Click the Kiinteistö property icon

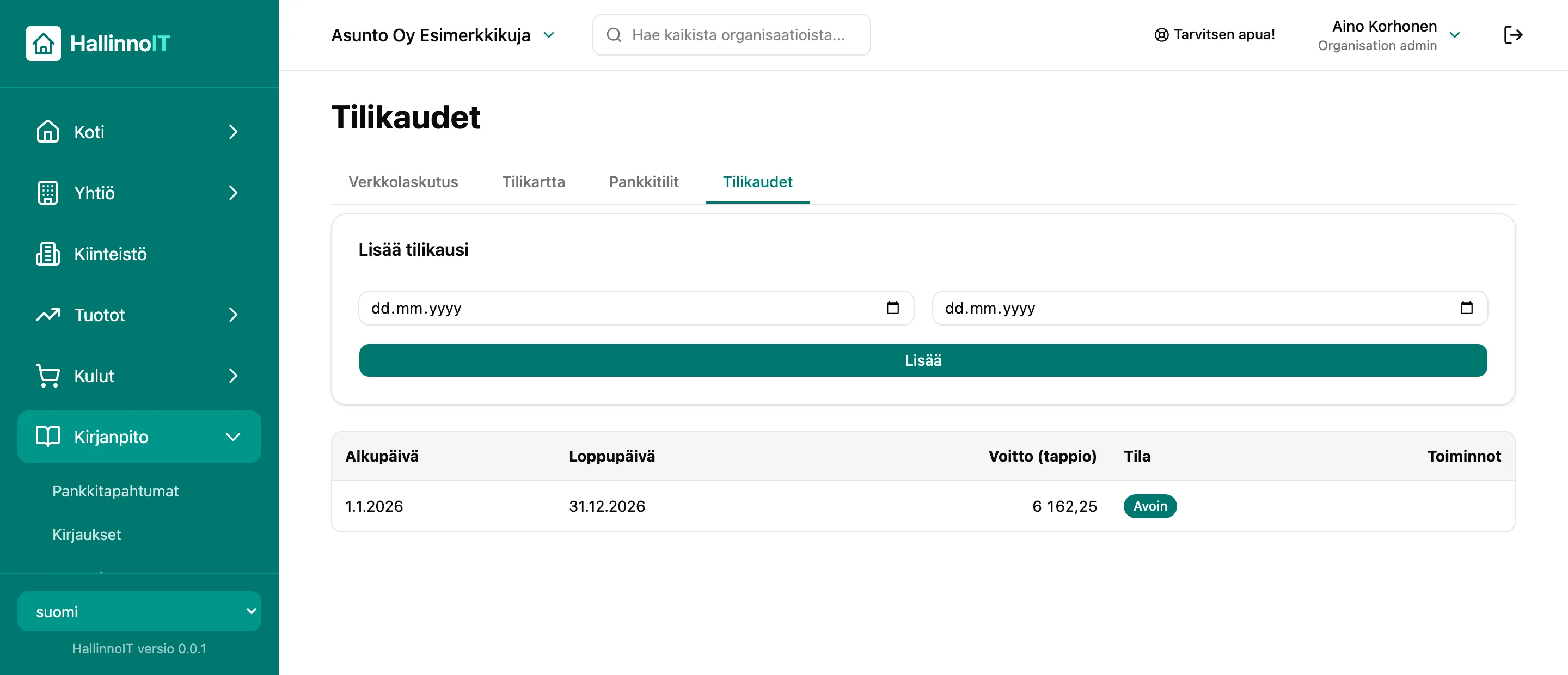click(47, 254)
